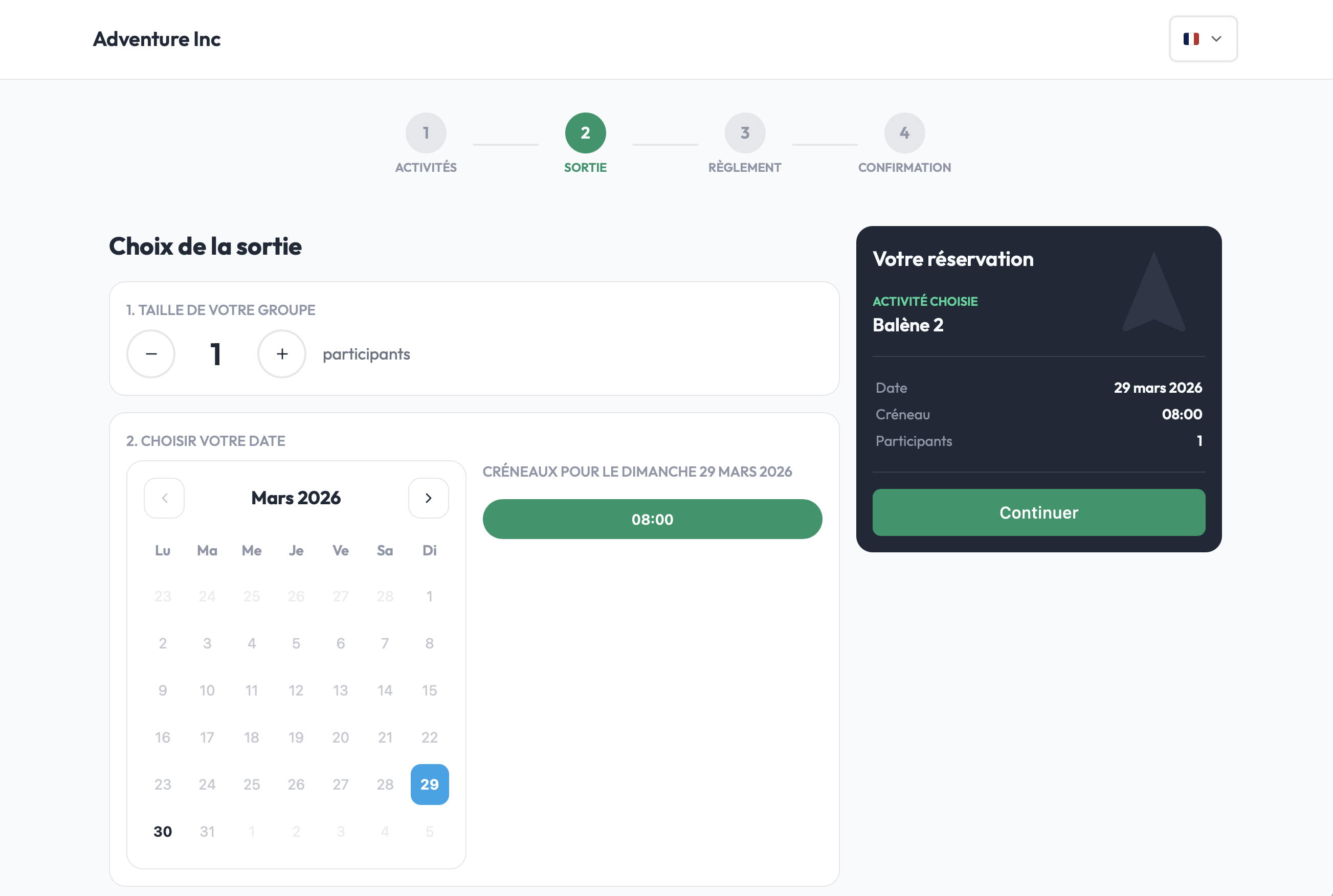Click the Balène 2 activity name in reservation summary
The image size is (1333, 896).
point(907,325)
